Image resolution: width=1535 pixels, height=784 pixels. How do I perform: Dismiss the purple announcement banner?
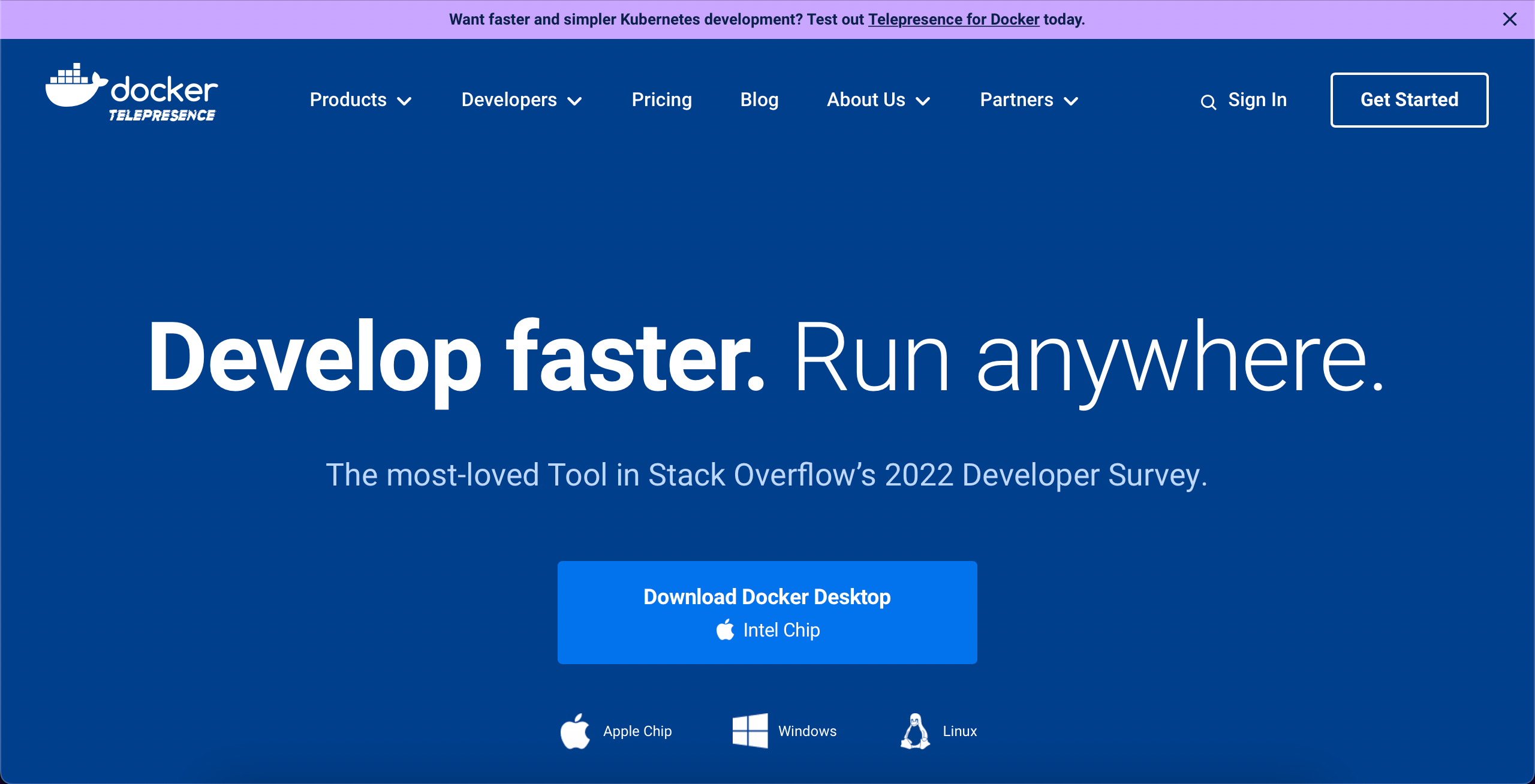(1510, 19)
